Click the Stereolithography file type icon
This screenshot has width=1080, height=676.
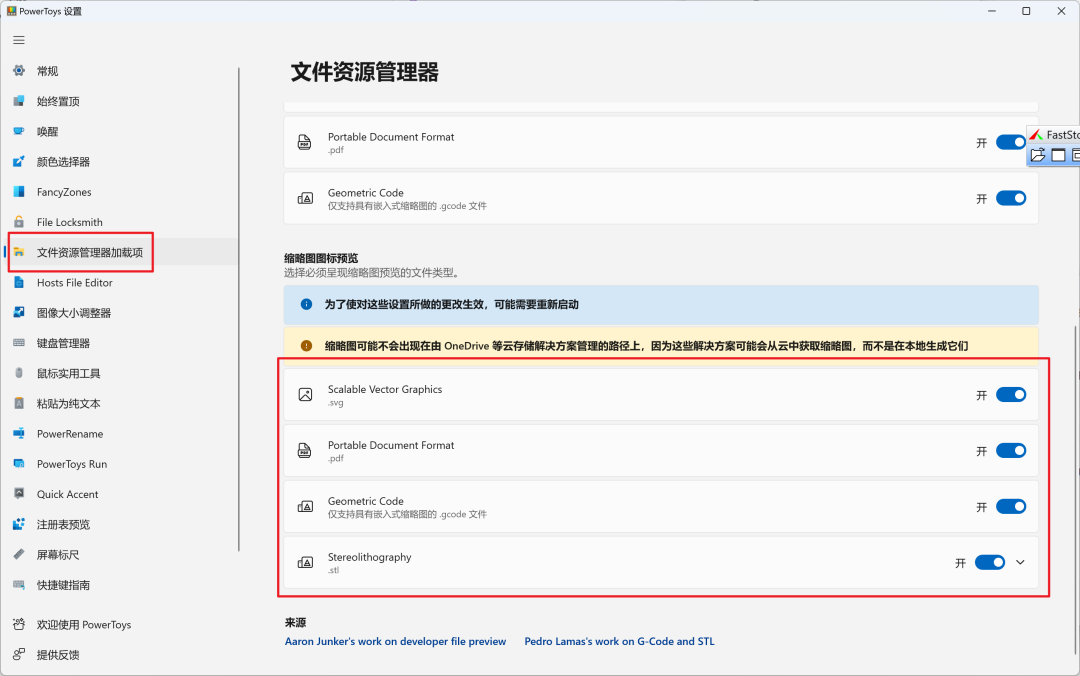305,562
